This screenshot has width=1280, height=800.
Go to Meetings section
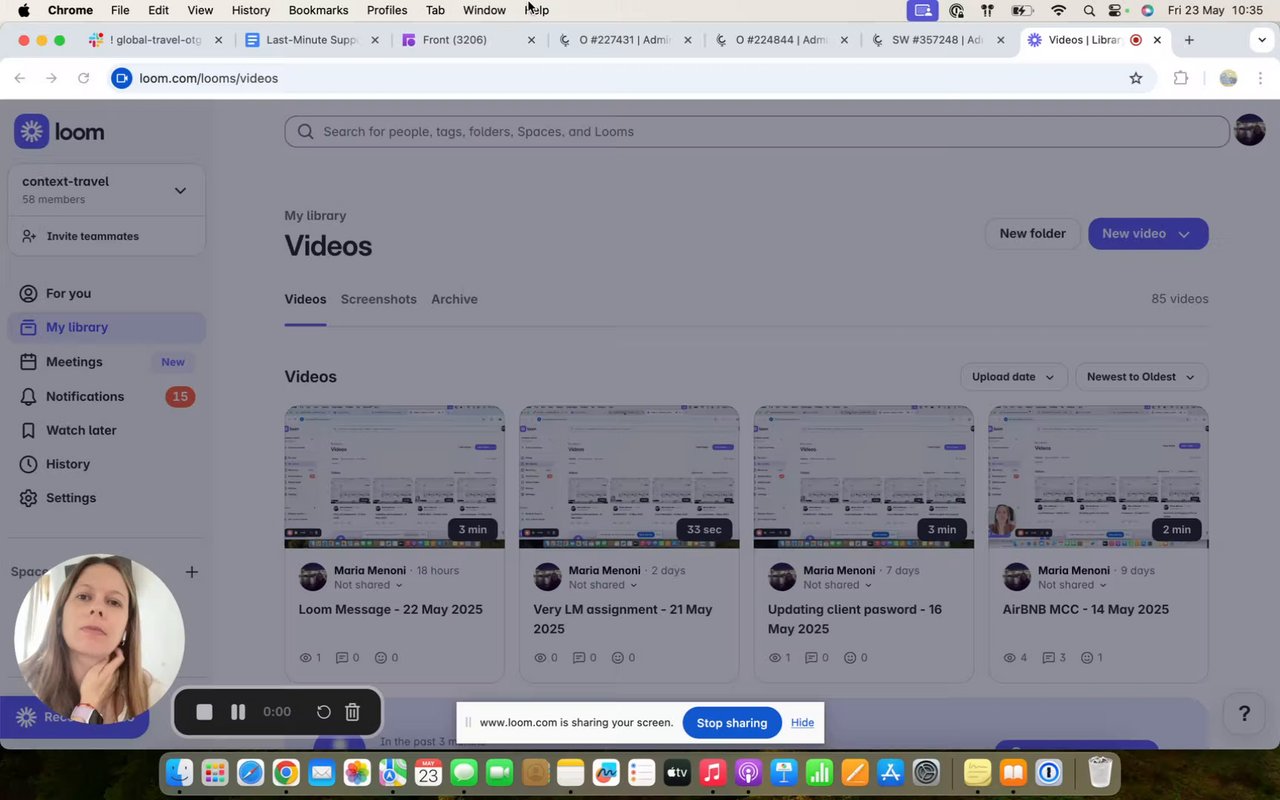click(x=74, y=361)
